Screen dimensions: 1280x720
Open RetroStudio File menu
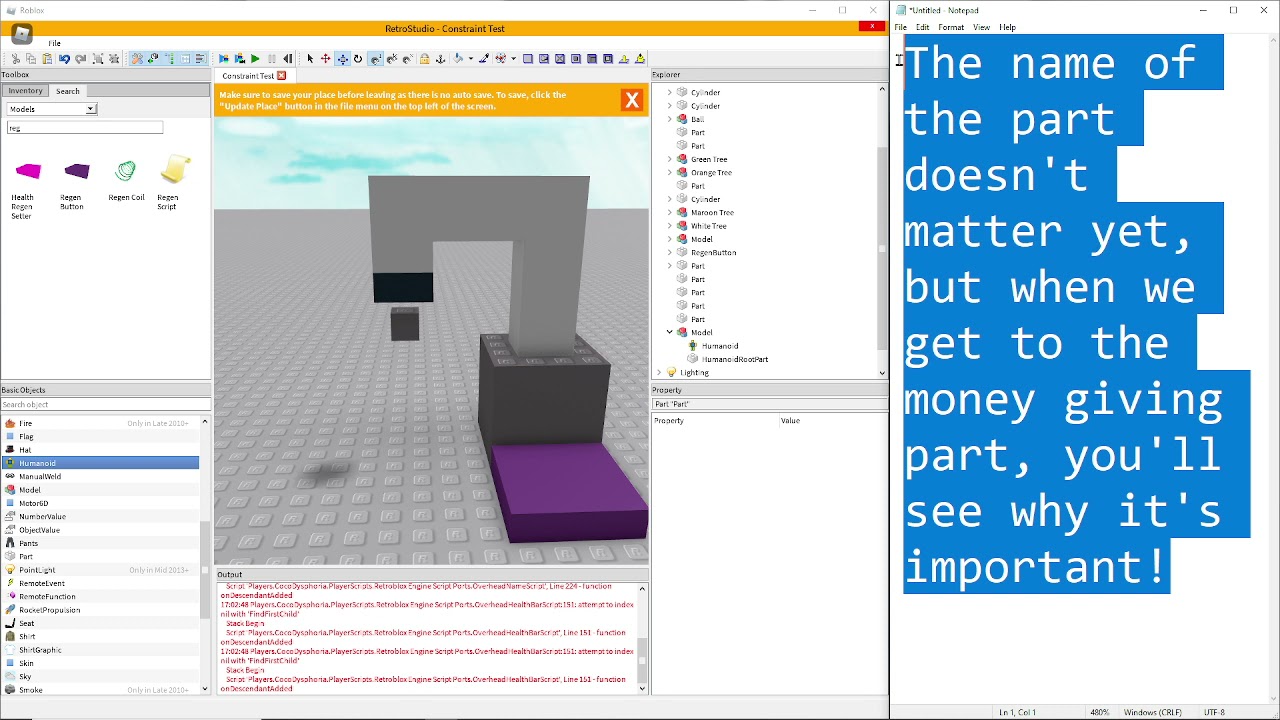(54, 44)
